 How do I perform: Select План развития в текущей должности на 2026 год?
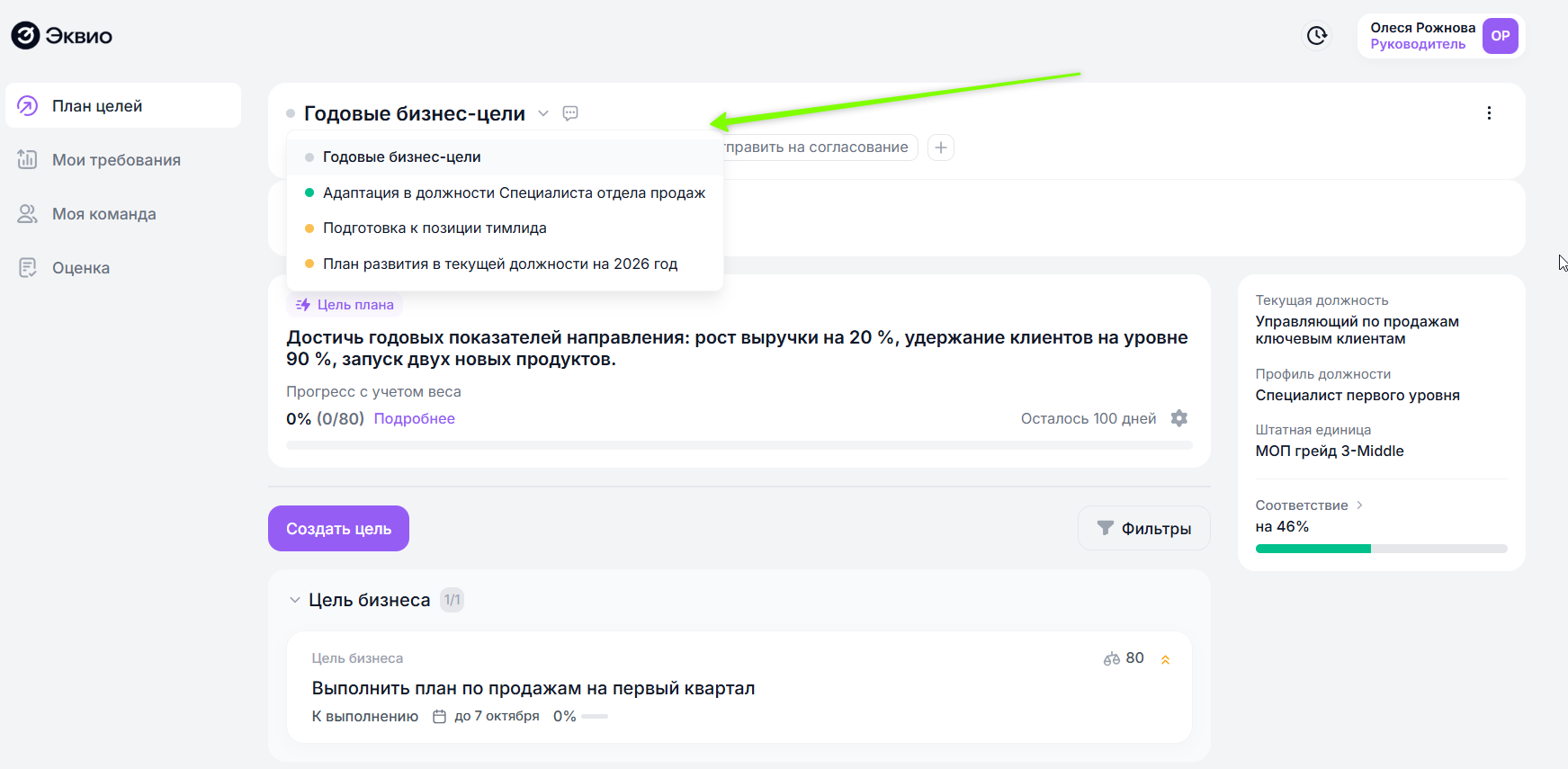tap(505, 264)
